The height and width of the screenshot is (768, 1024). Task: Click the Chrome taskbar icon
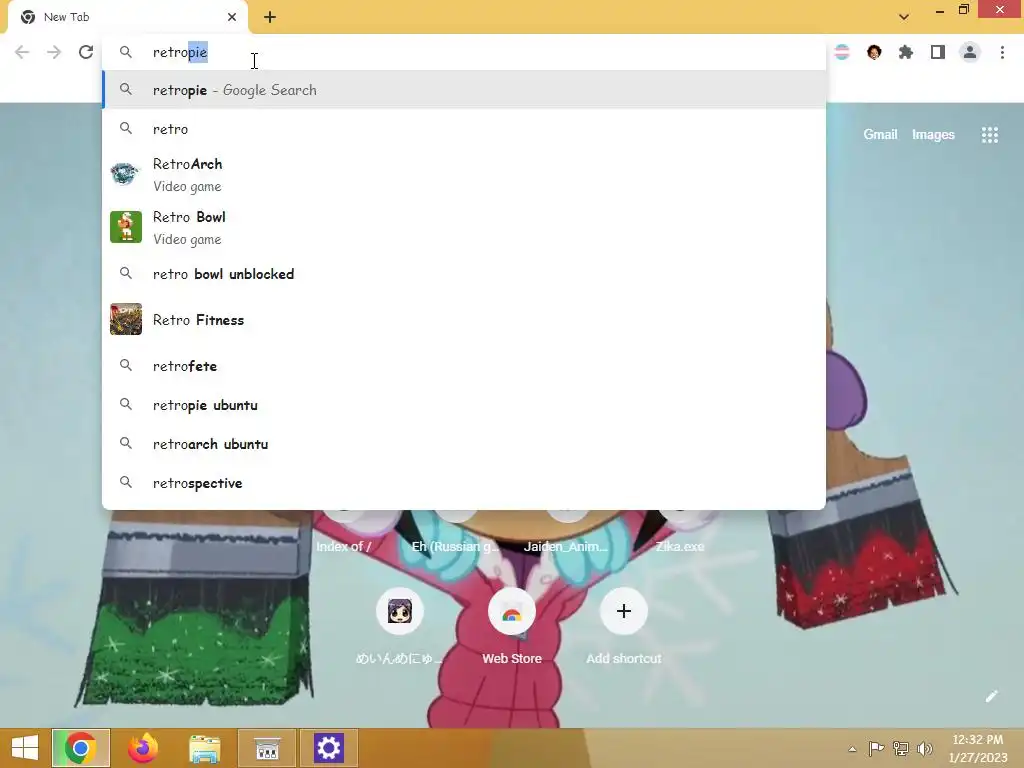[x=81, y=748]
